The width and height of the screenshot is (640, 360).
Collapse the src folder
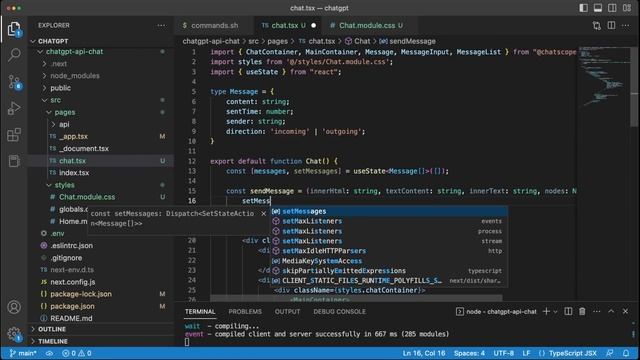[x=56, y=100]
